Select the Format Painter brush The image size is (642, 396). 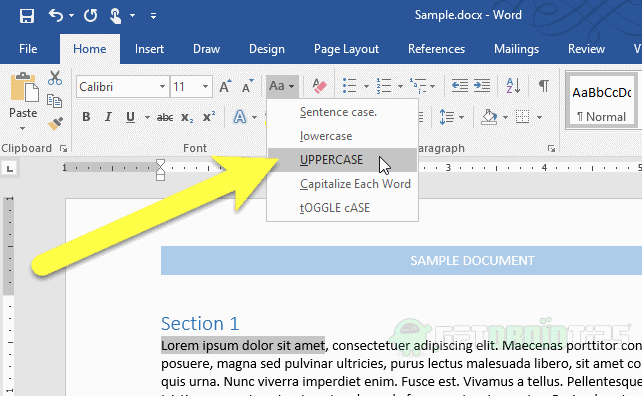pos(55,123)
